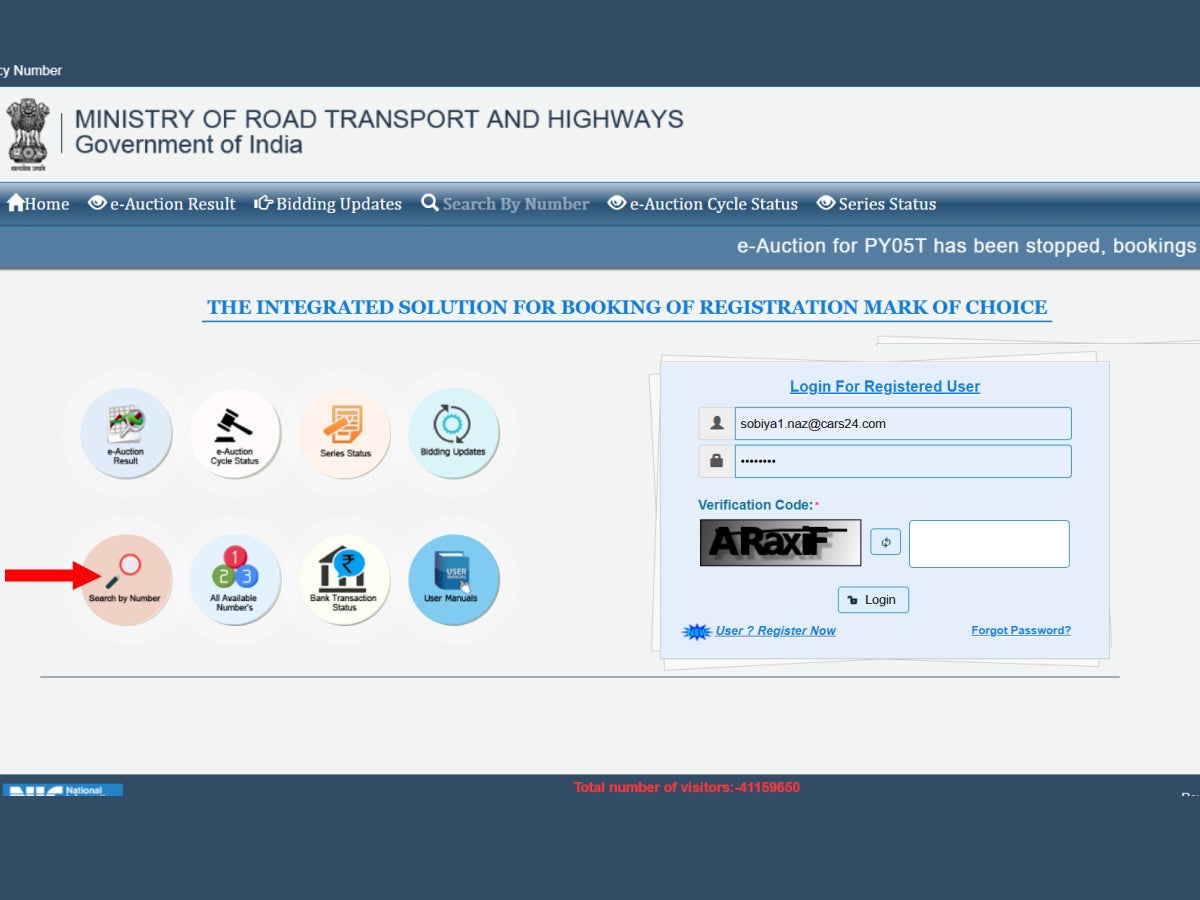Open e-Auction Cycle Status menu item
This screenshot has width=1200, height=900.
(703, 204)
